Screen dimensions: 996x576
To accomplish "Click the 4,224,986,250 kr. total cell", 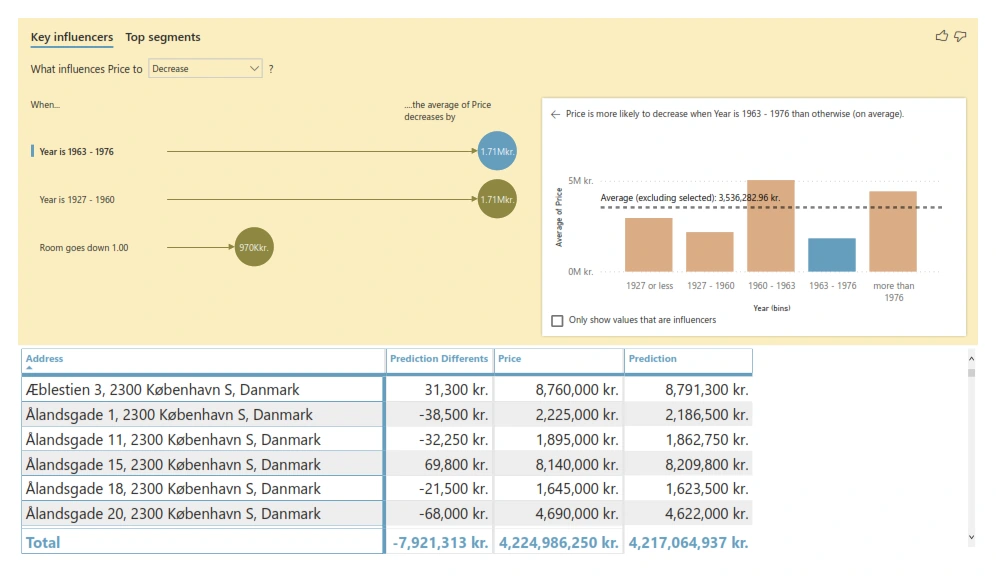I will (x=558, y=543).
